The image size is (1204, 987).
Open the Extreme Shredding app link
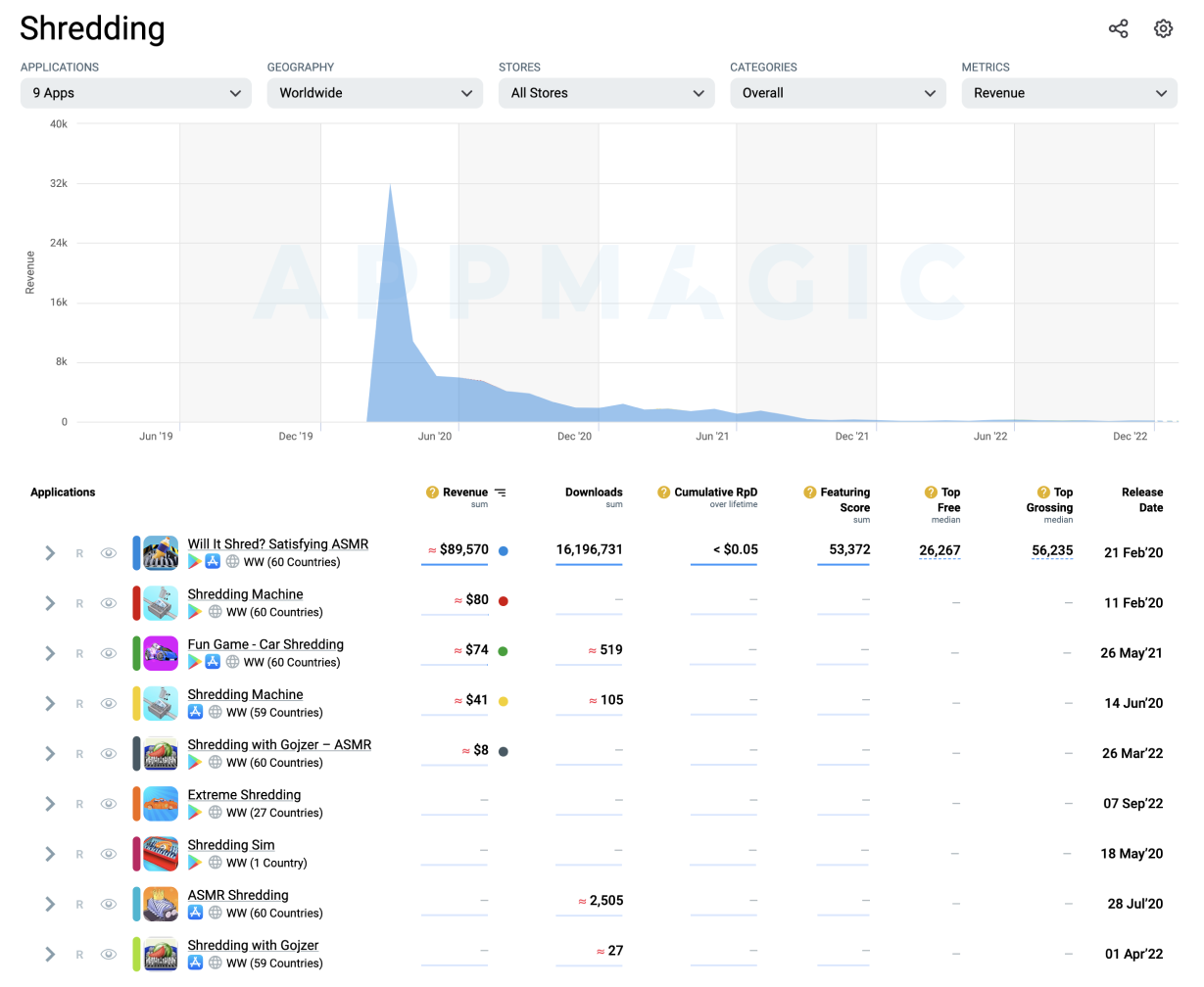(244, 795)
